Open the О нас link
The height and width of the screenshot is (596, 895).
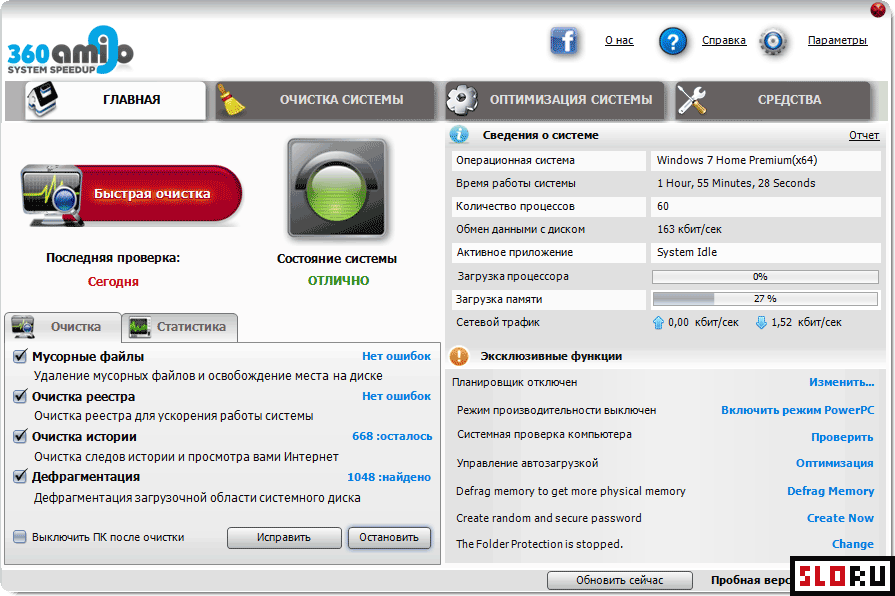[619, 41]
